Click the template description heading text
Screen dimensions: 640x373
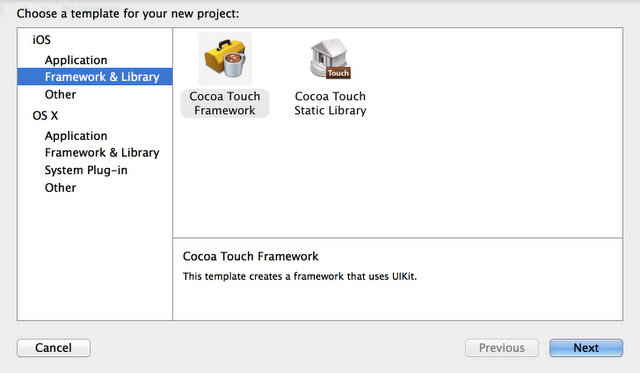tap(250, 256)
